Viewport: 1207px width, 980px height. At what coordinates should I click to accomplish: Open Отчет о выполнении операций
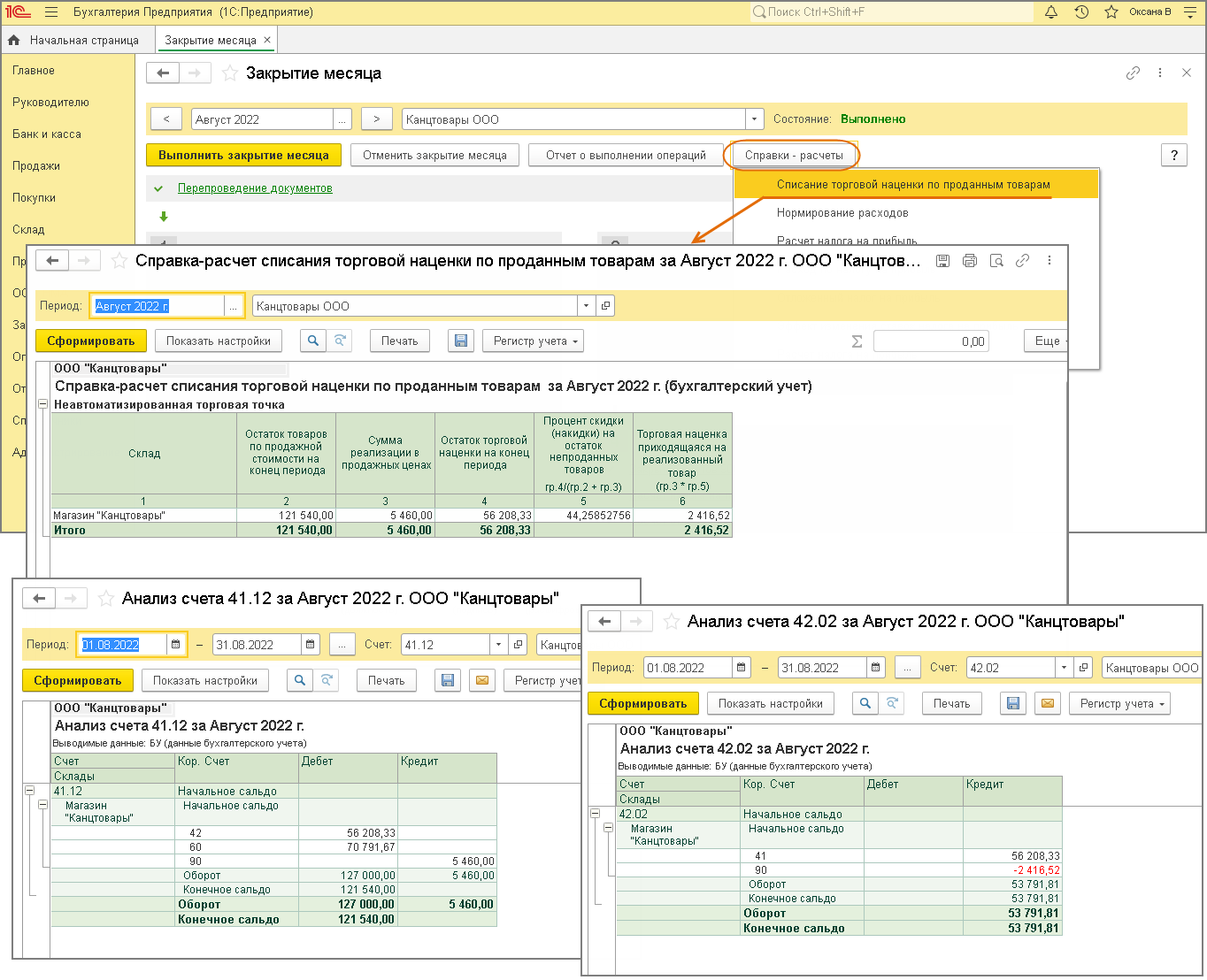(x=626, y=155)
